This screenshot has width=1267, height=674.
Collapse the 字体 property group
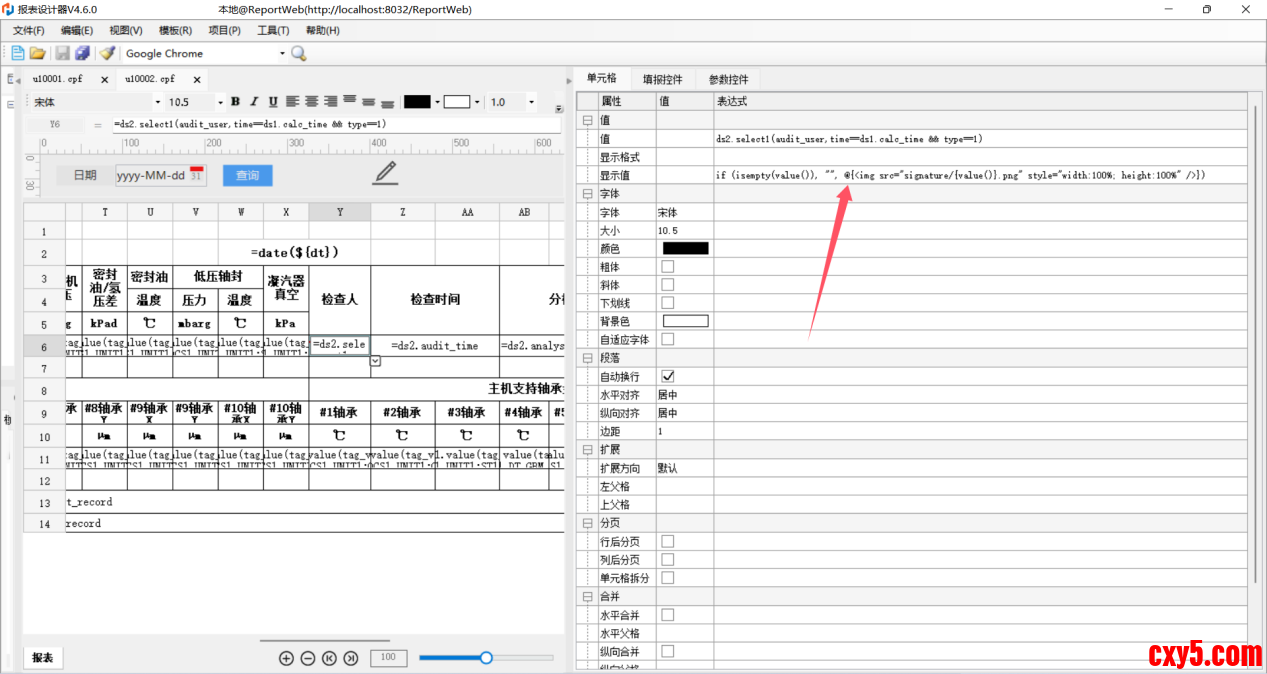pyautogui.click(x=587, y=194)
